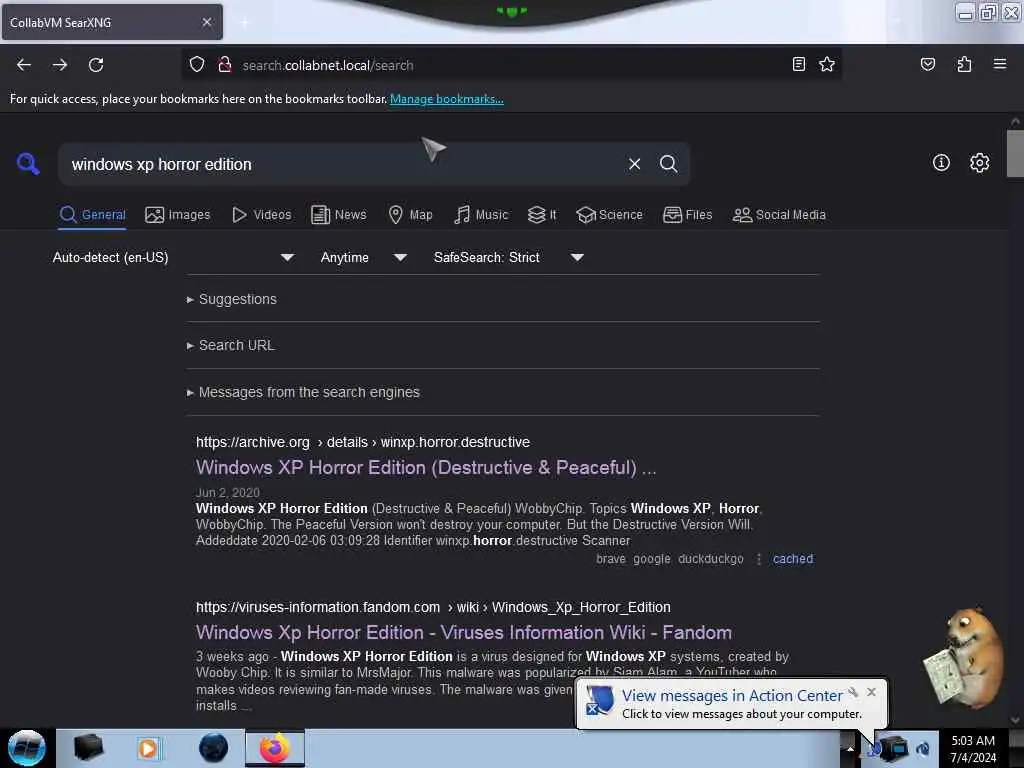The width and height of the screenshot is (1024, 768).
Task: Close the Action Center notification balloon
Action: click(871, 692)
